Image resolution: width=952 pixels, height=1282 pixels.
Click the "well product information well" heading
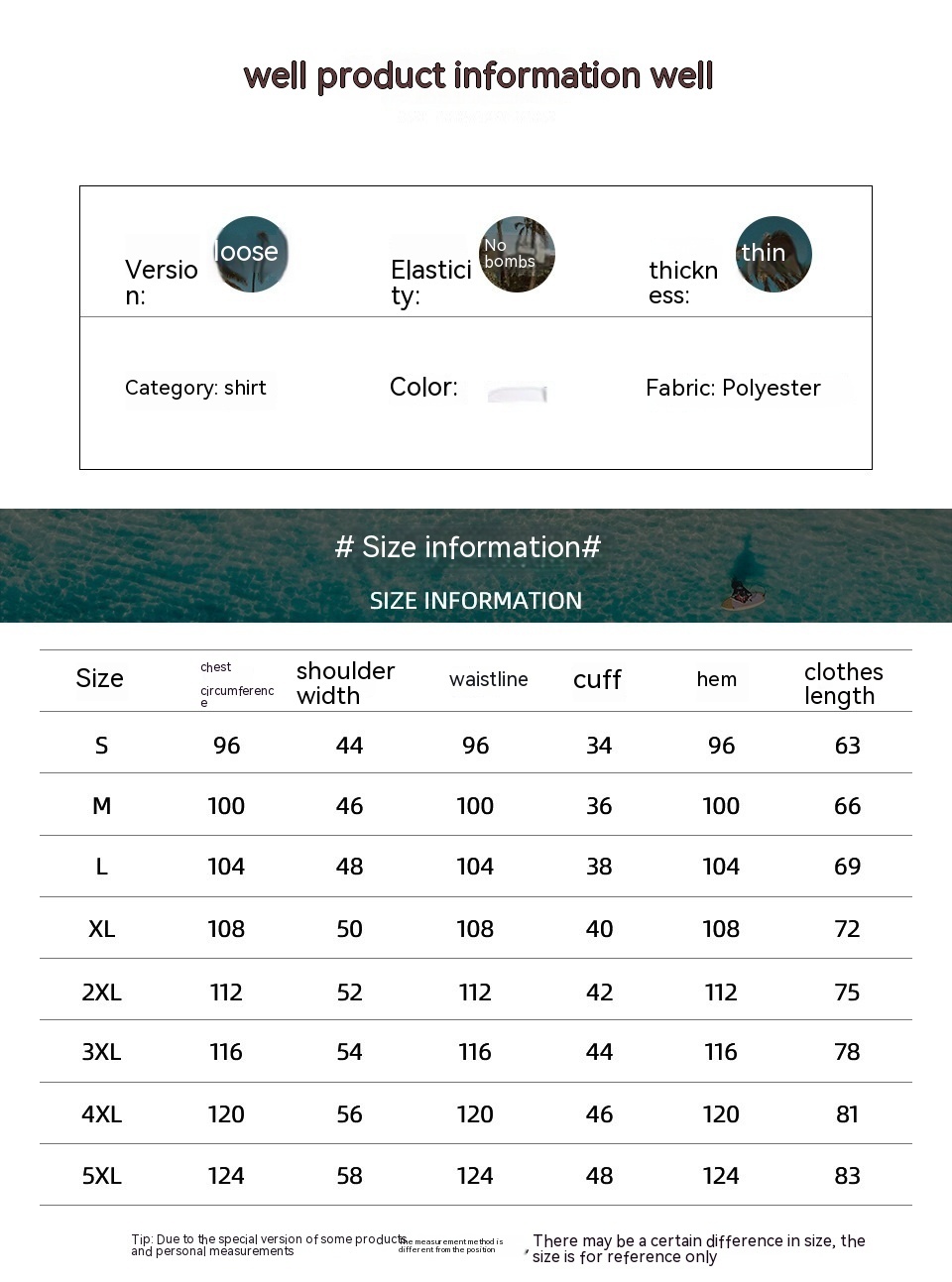click(x=478, y=76)
